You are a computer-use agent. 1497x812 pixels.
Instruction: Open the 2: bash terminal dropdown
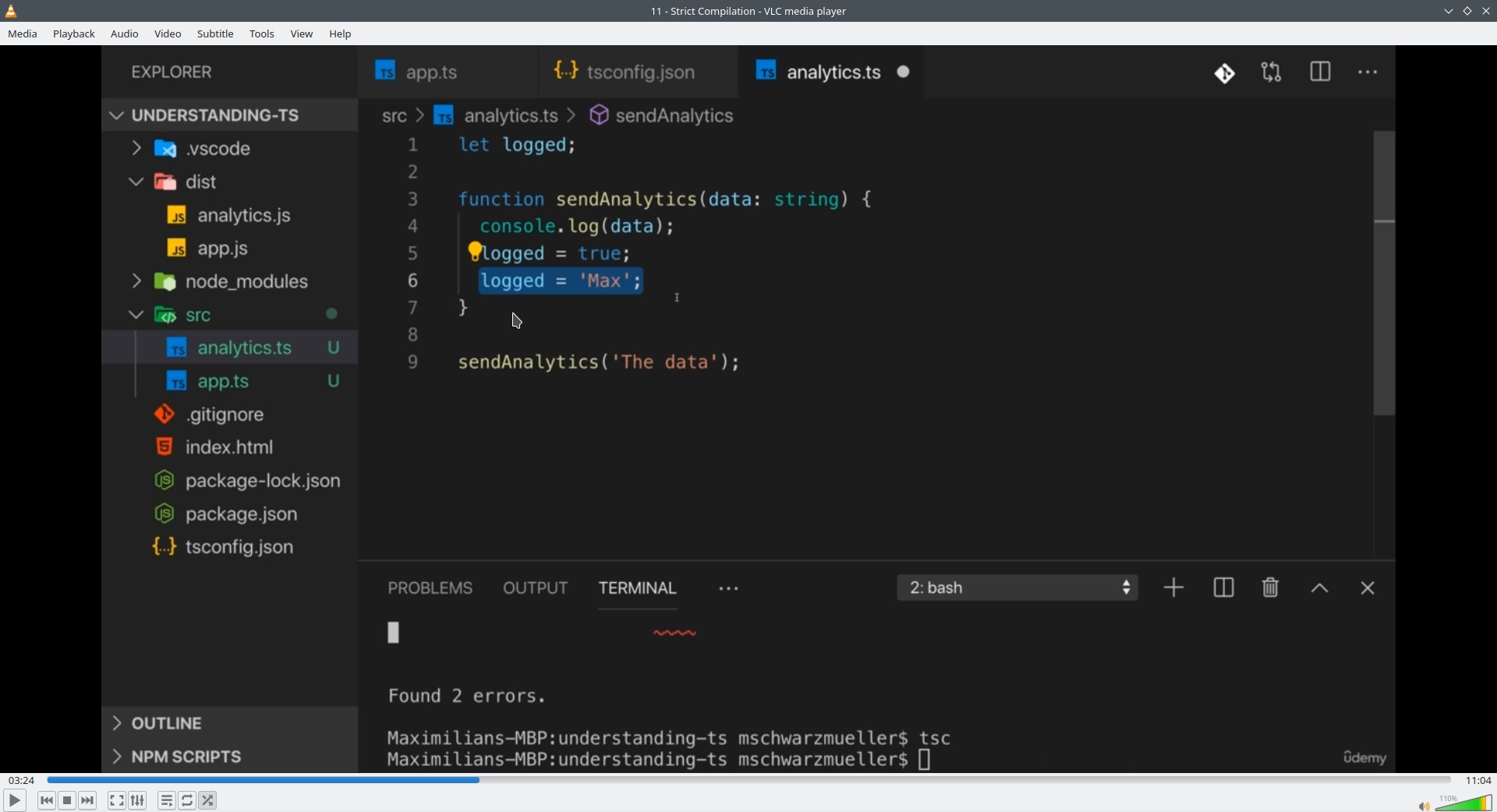[1017, 588]
